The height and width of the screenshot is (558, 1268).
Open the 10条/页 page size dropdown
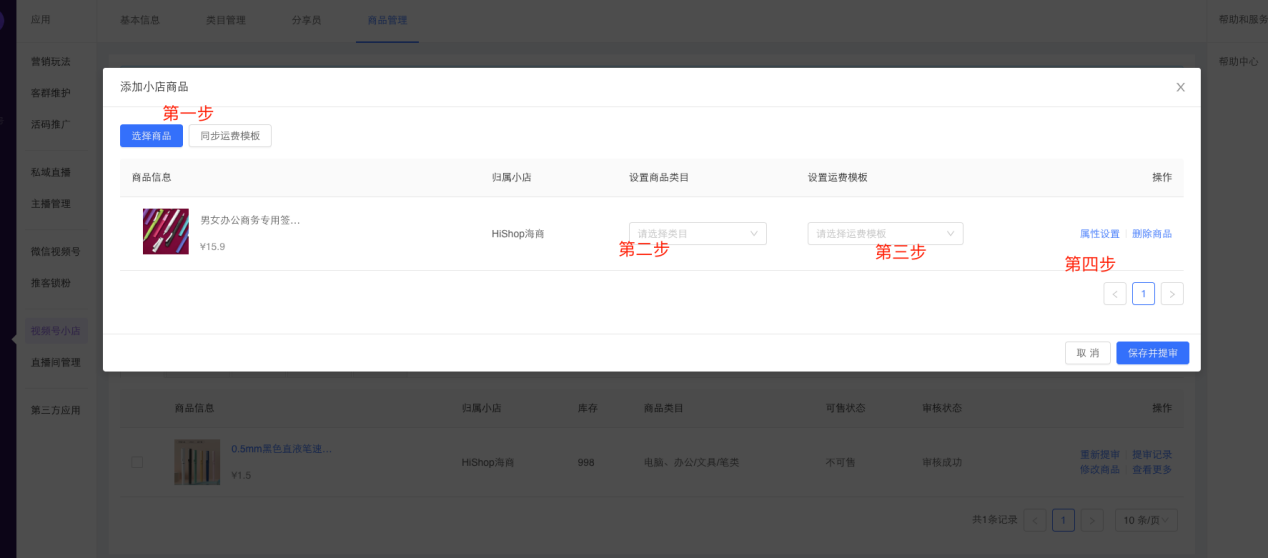[x=1145, y=520]
